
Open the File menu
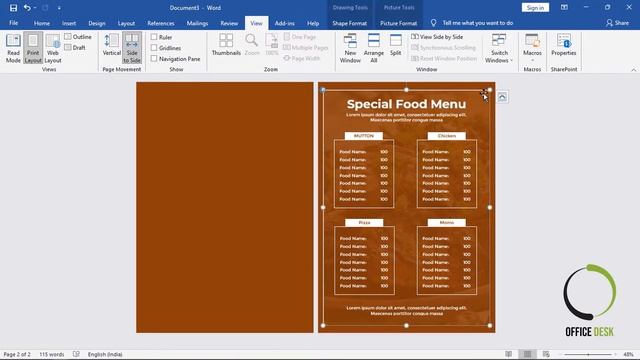(13, 23)
